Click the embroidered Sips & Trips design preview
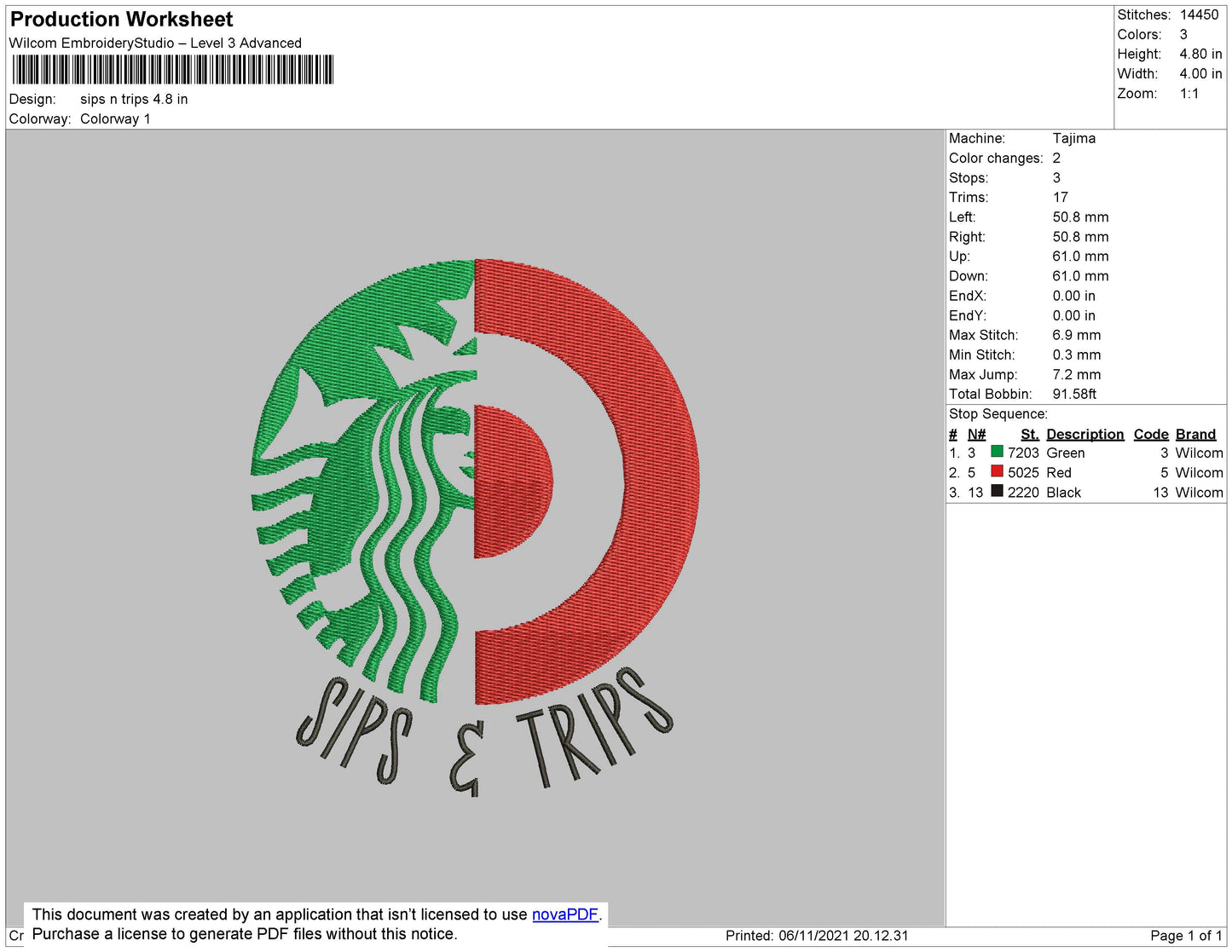Screen dimensions: 1232x952 pyautogui.click(x=475, y=527)
